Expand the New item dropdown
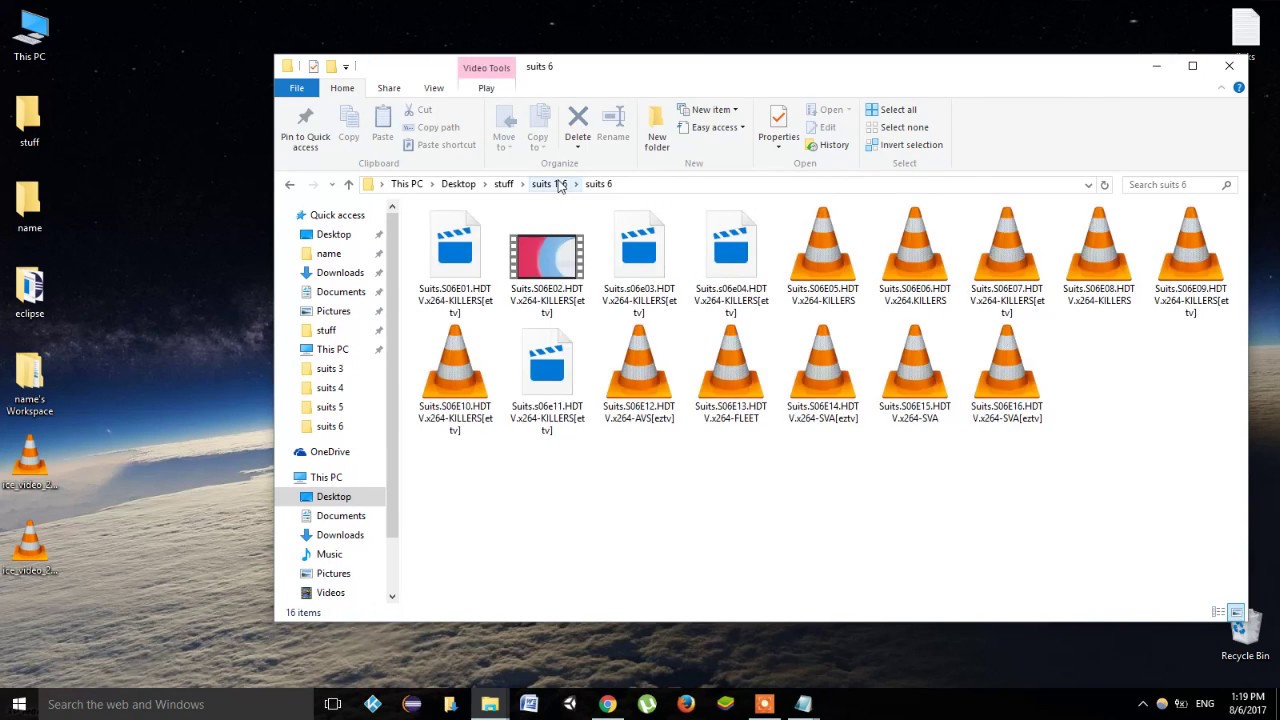Screen dimensions: 1280x720 pyautogui.click(x=708, y=110)
